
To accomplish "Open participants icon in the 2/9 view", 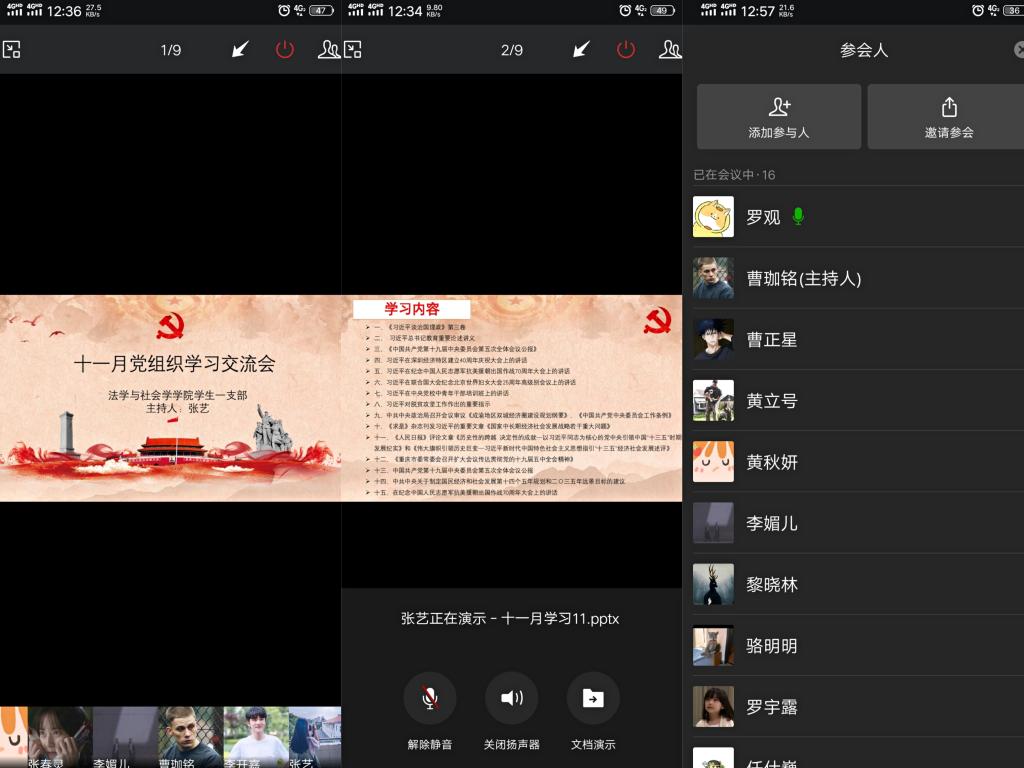I will click(x=669, y=49).
